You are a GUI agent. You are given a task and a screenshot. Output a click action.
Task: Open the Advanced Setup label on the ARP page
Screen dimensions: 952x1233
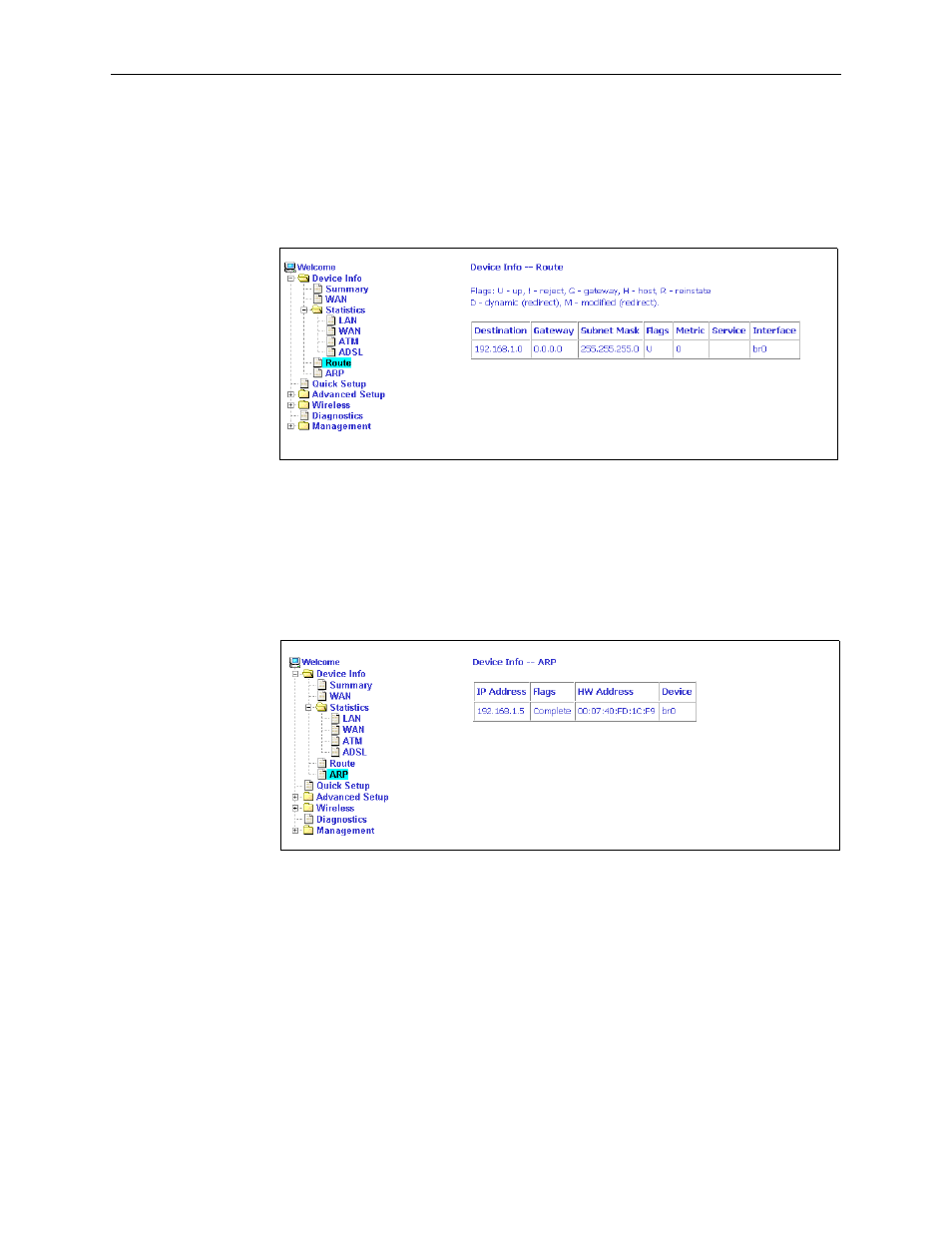click(352, 797)
